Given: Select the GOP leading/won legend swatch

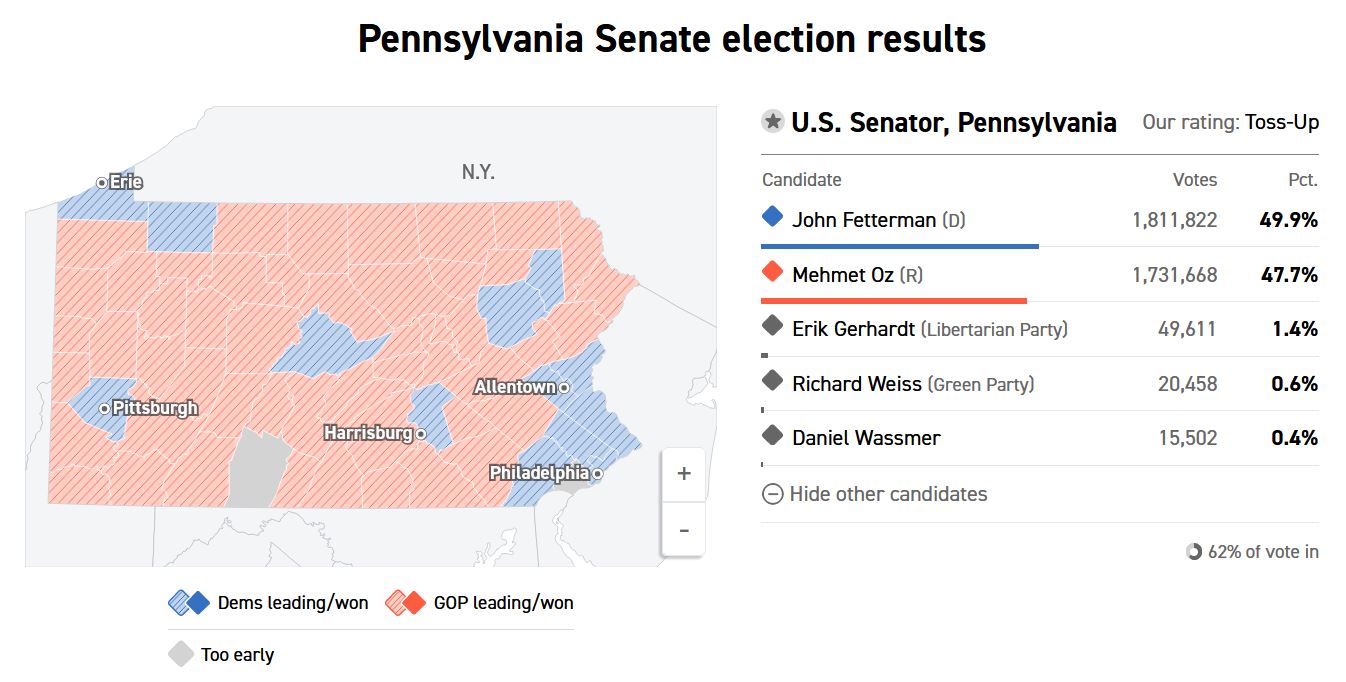Looking at the screenshot, I should [405, 603].
